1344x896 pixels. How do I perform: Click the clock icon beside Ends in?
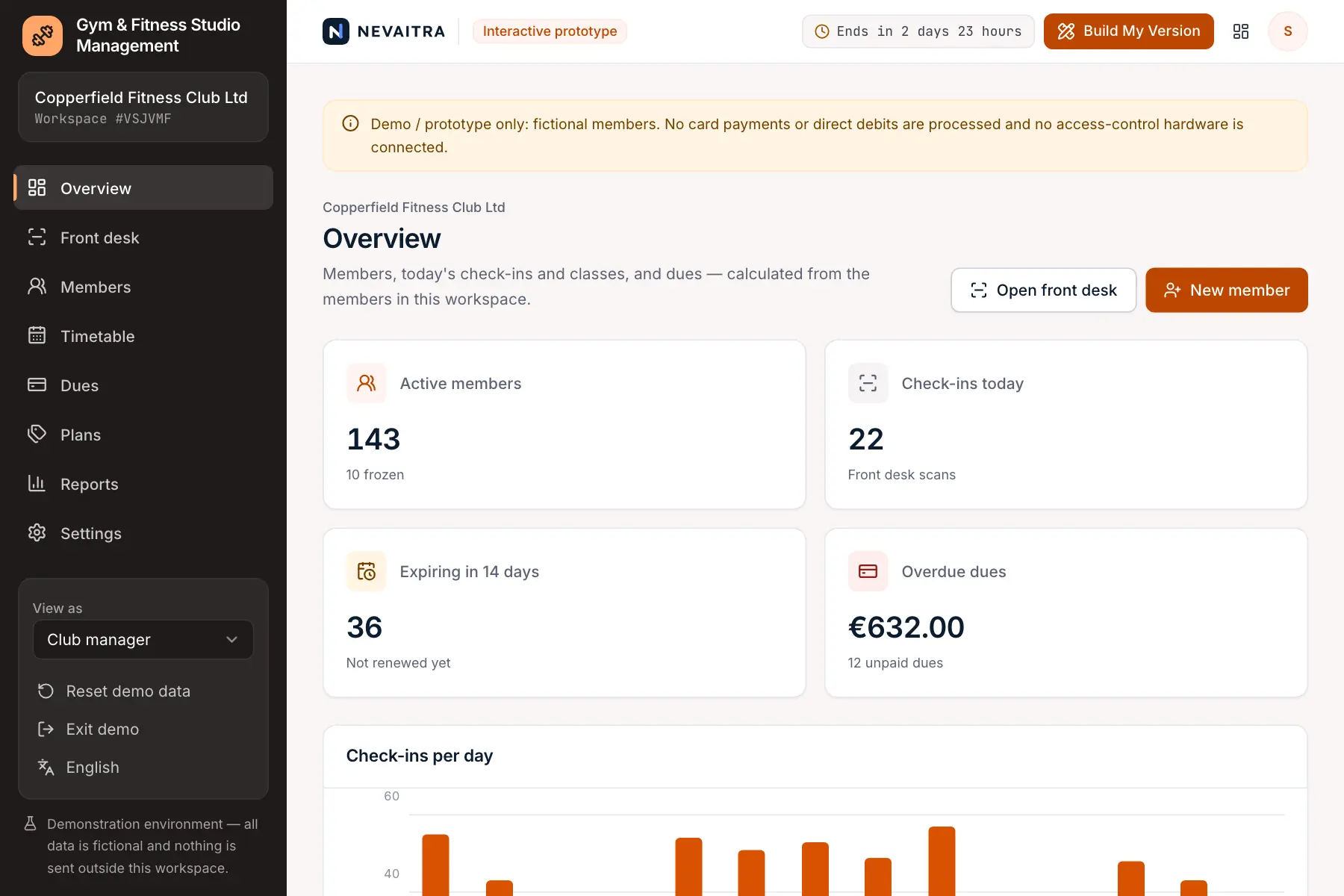822,31
